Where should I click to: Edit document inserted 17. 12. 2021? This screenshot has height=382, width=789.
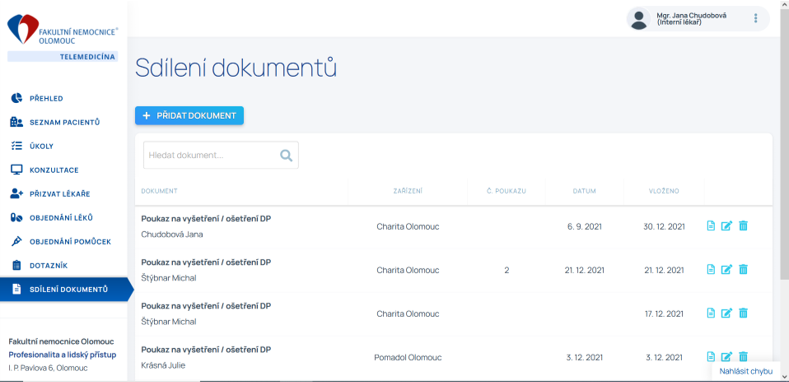(726, 313)
